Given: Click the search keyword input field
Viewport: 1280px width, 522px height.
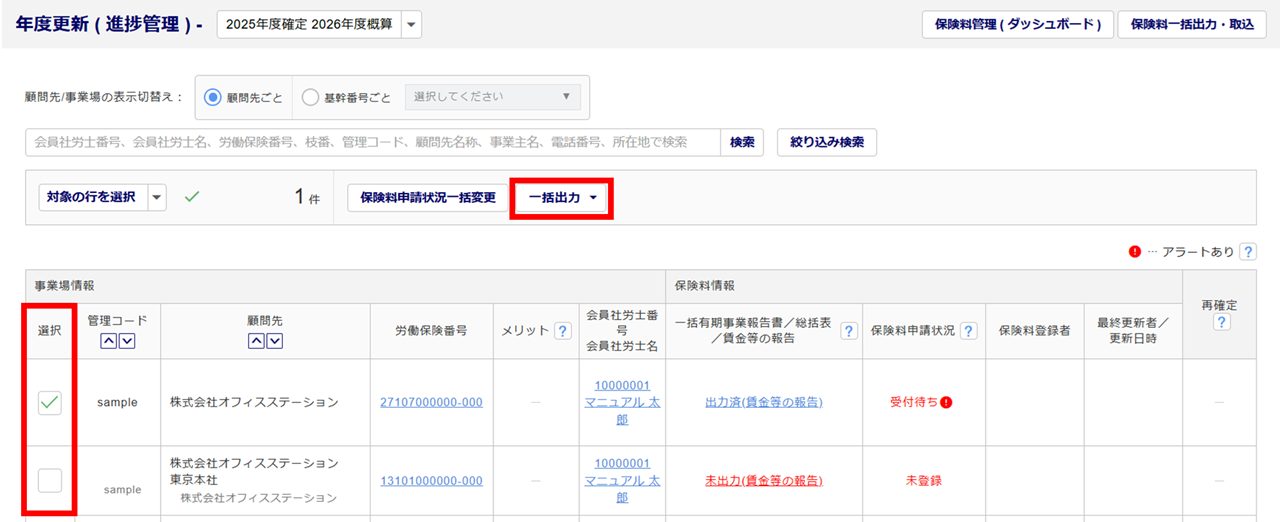Looking at the screenshot, I should (x=372, y=143).
